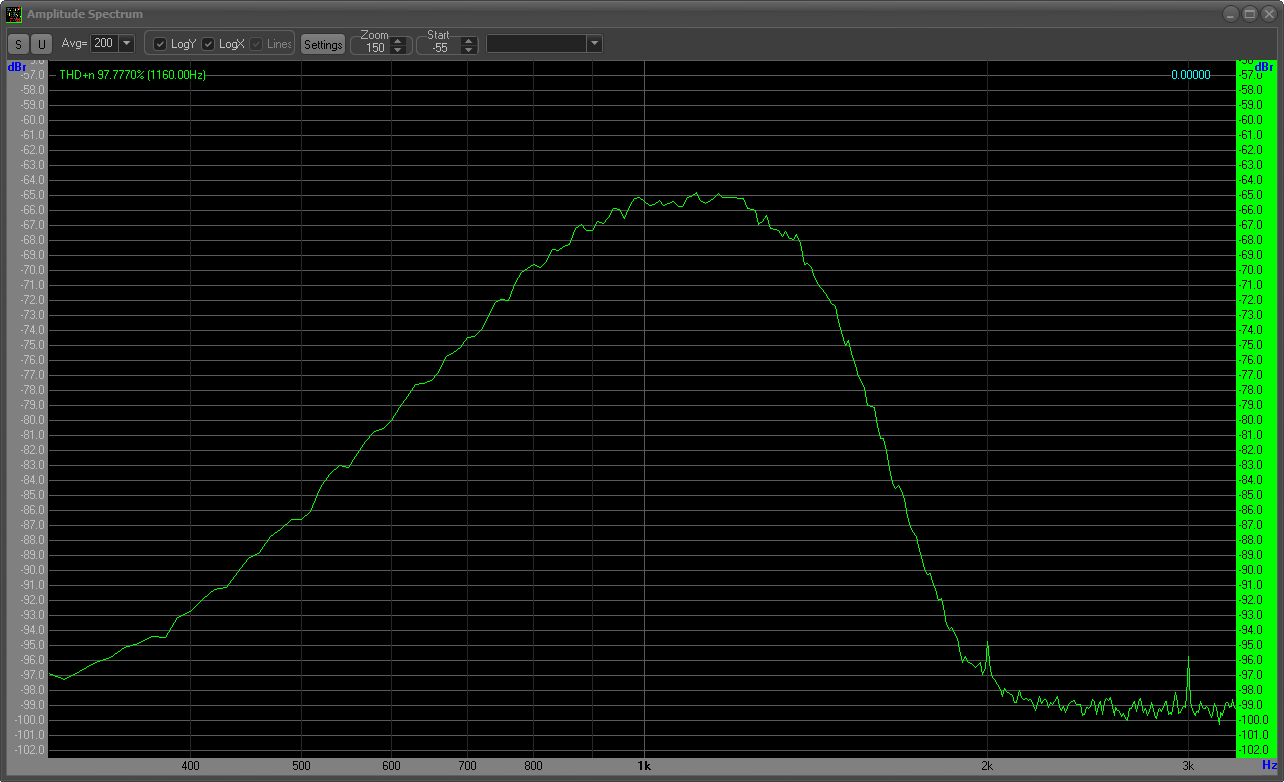Click the right green dBr axis label

click(1269, 67)
